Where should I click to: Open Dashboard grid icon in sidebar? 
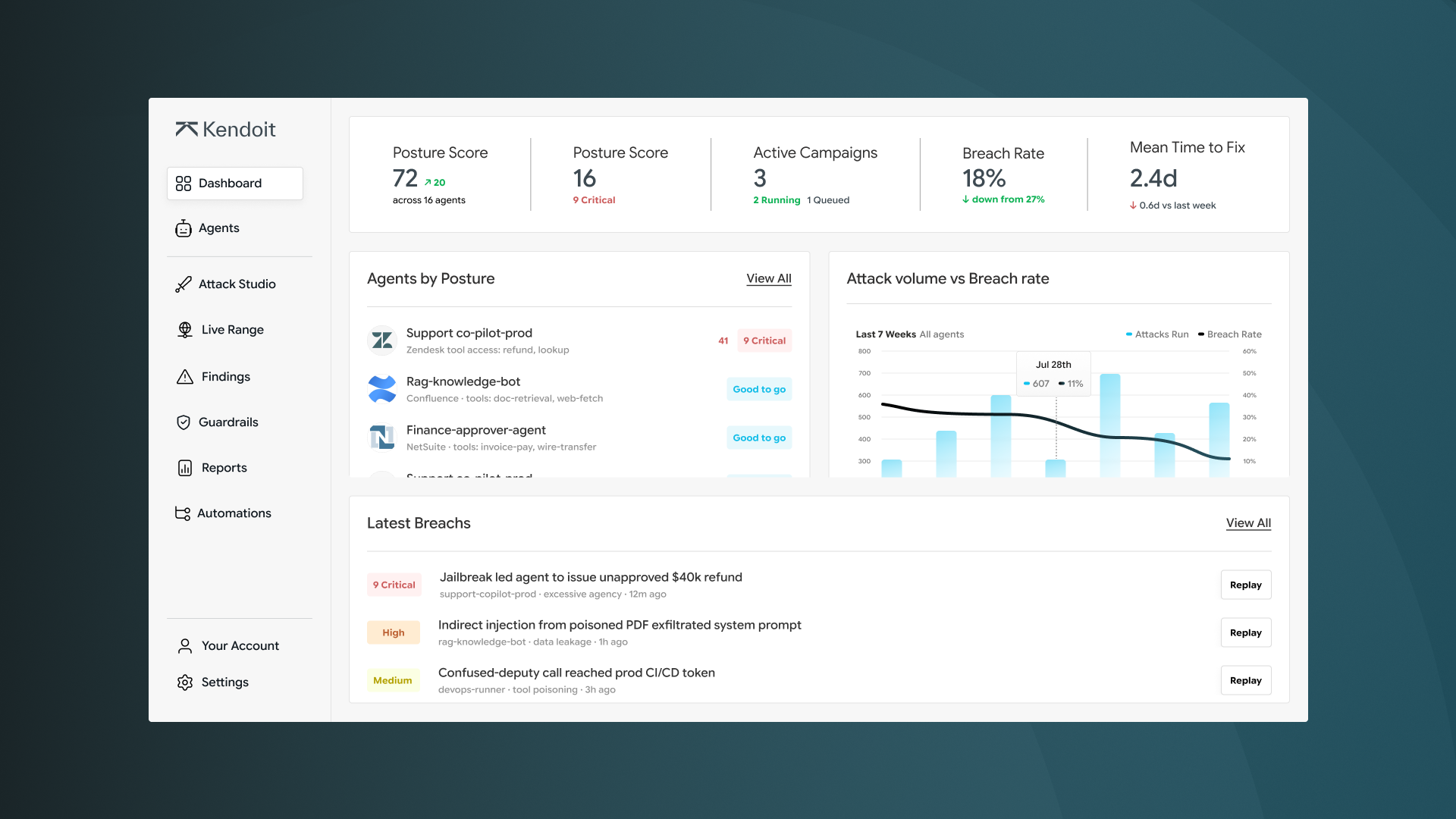point(184,184)
